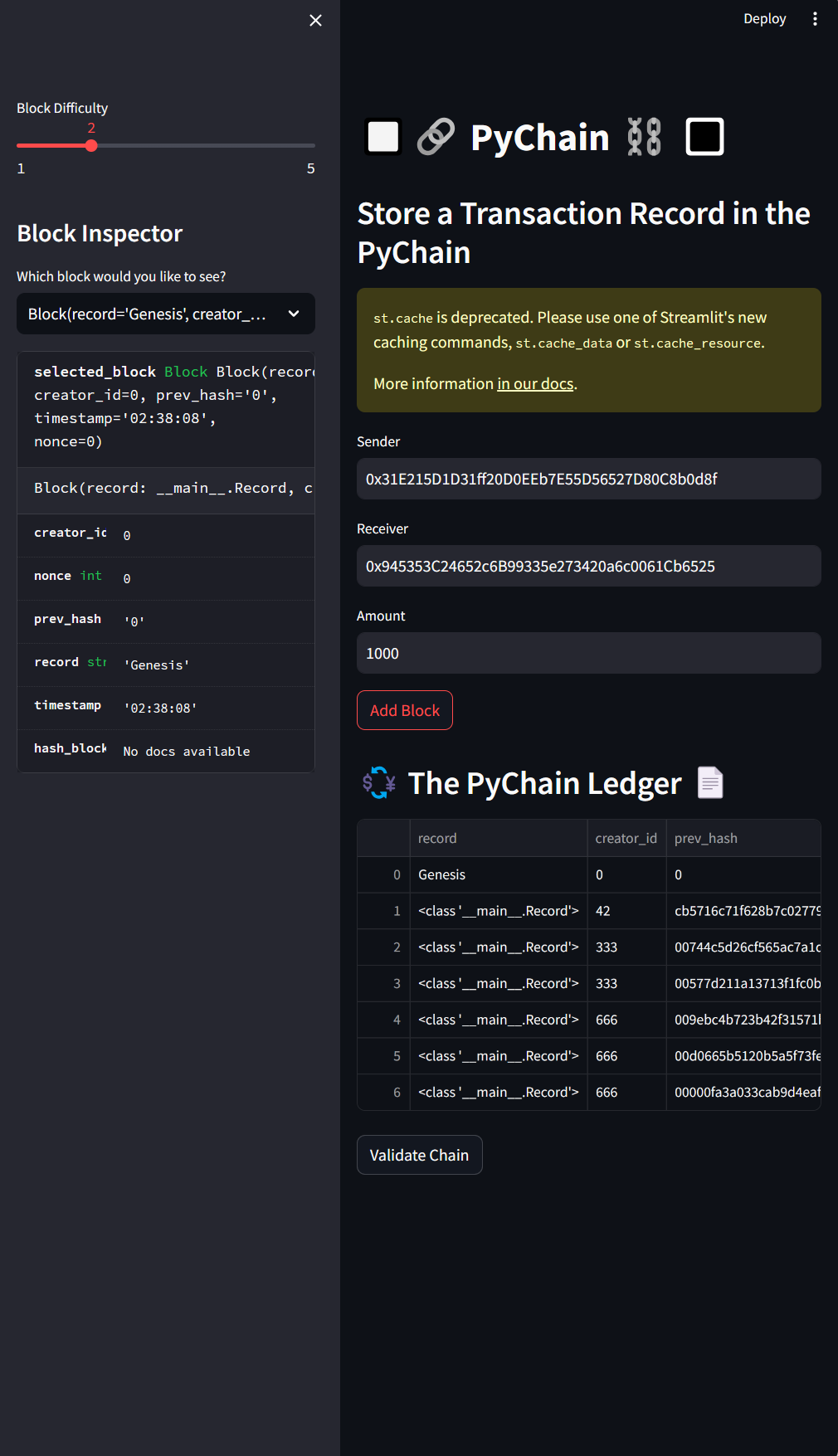Select row index 6 in ledger table

[x=383, y=1093]
